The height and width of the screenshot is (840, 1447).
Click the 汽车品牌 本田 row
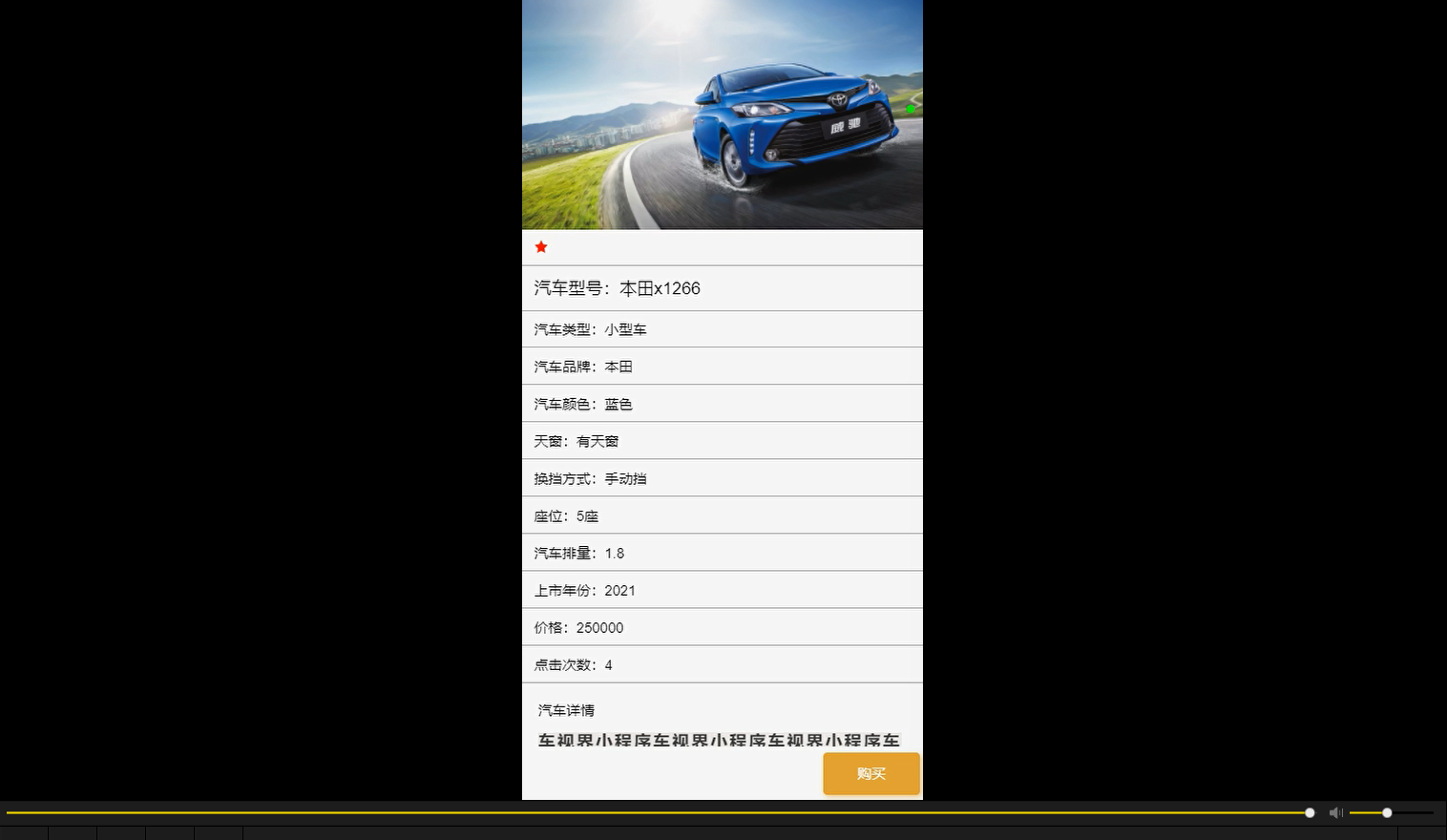coord(722,366)
